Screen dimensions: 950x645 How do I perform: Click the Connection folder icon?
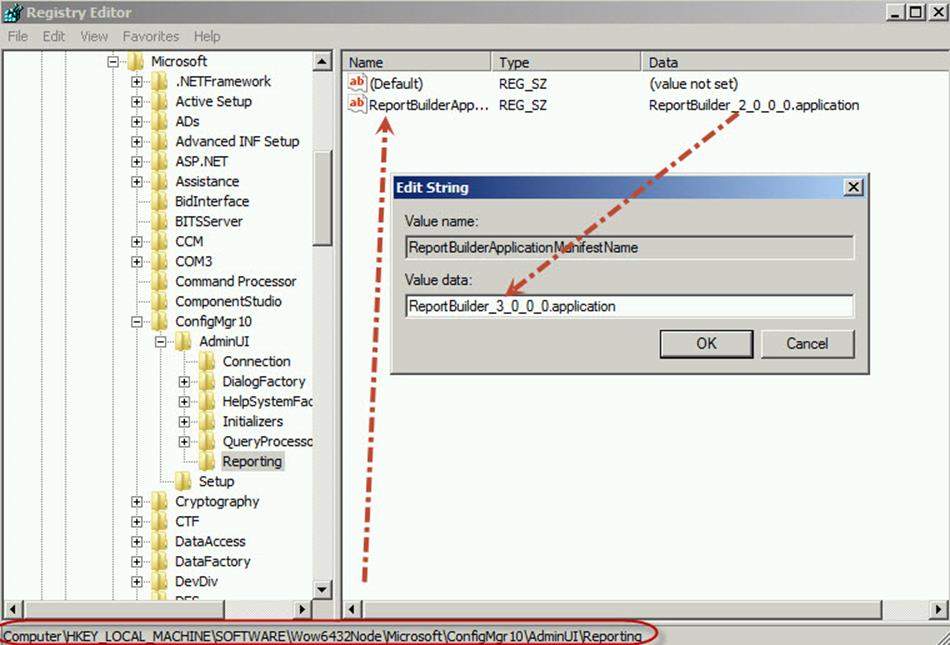[x=207, y=361]
